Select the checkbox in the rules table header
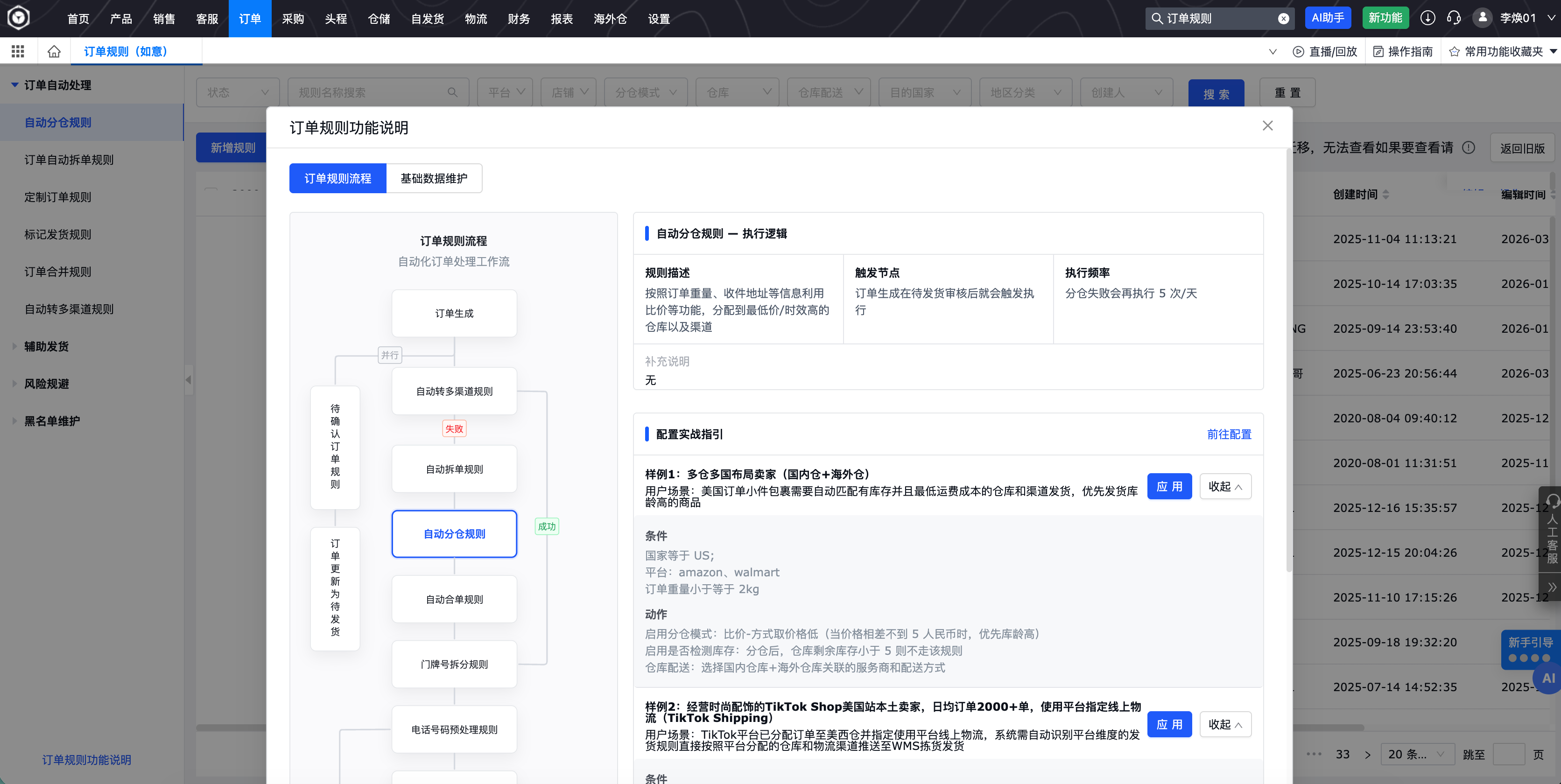1561x784 pixels. tap(211, 191)
